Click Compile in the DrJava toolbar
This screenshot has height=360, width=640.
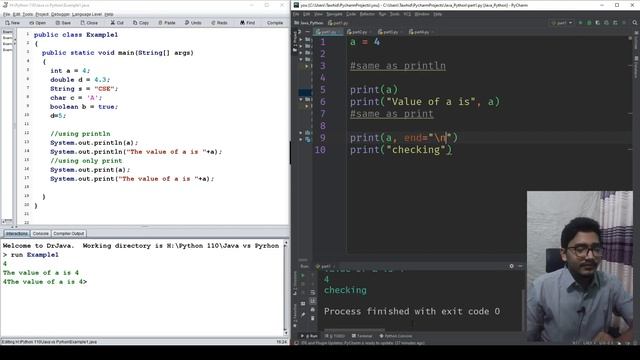click(275, 23)
